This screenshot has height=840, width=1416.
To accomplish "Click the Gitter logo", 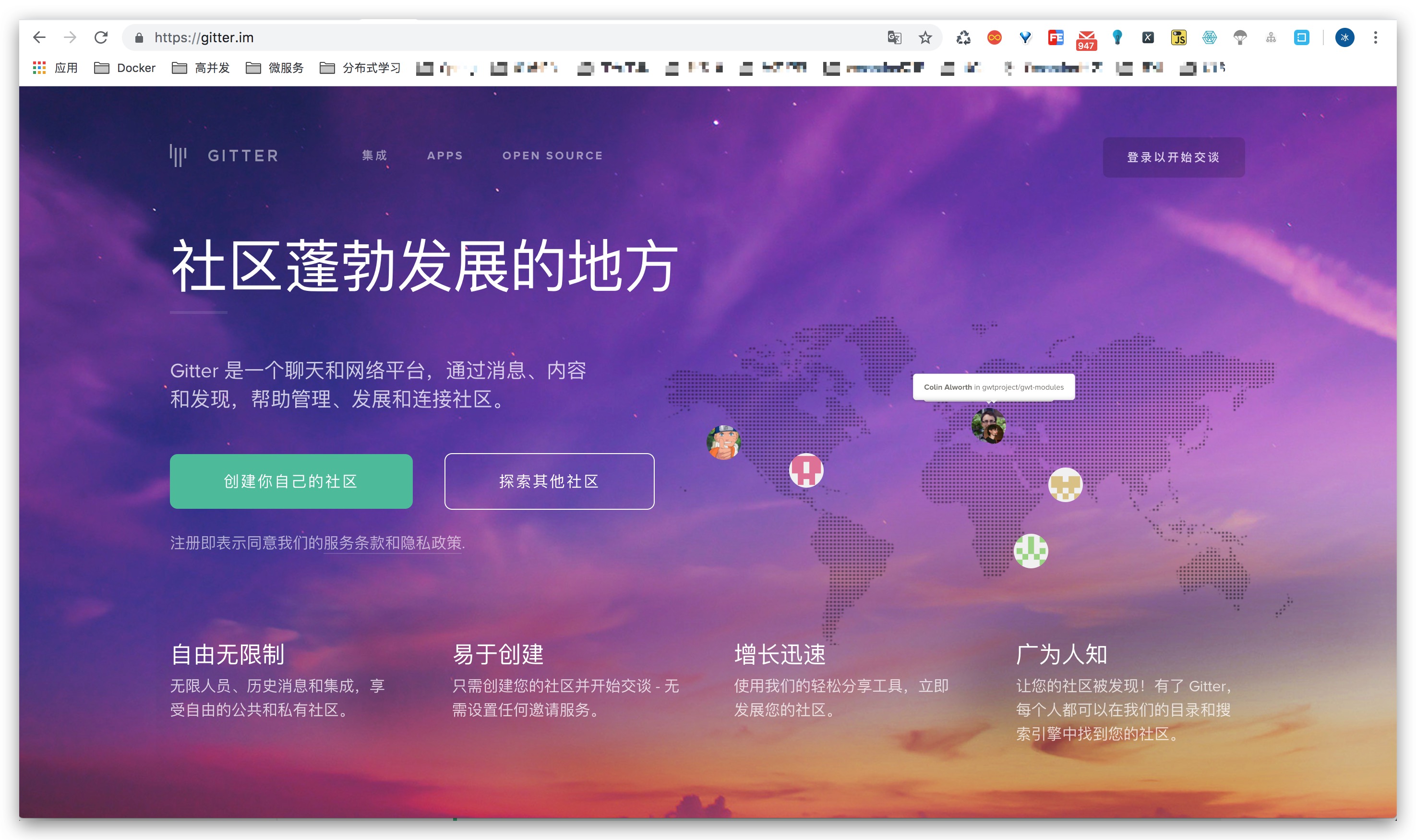I will 224,156.
